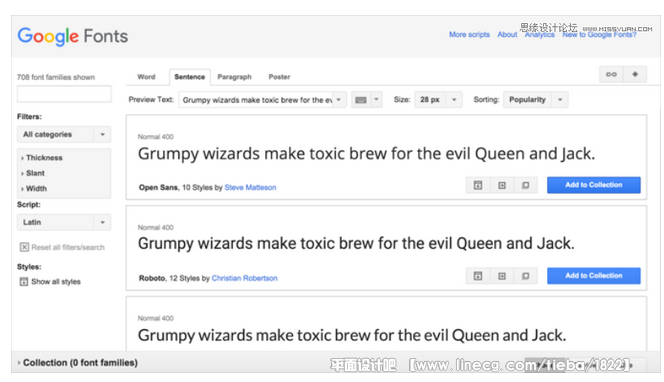Open the Latin script dropdown
The width and height of the screenshot is (664, 382).
click(x=64, y=222)
